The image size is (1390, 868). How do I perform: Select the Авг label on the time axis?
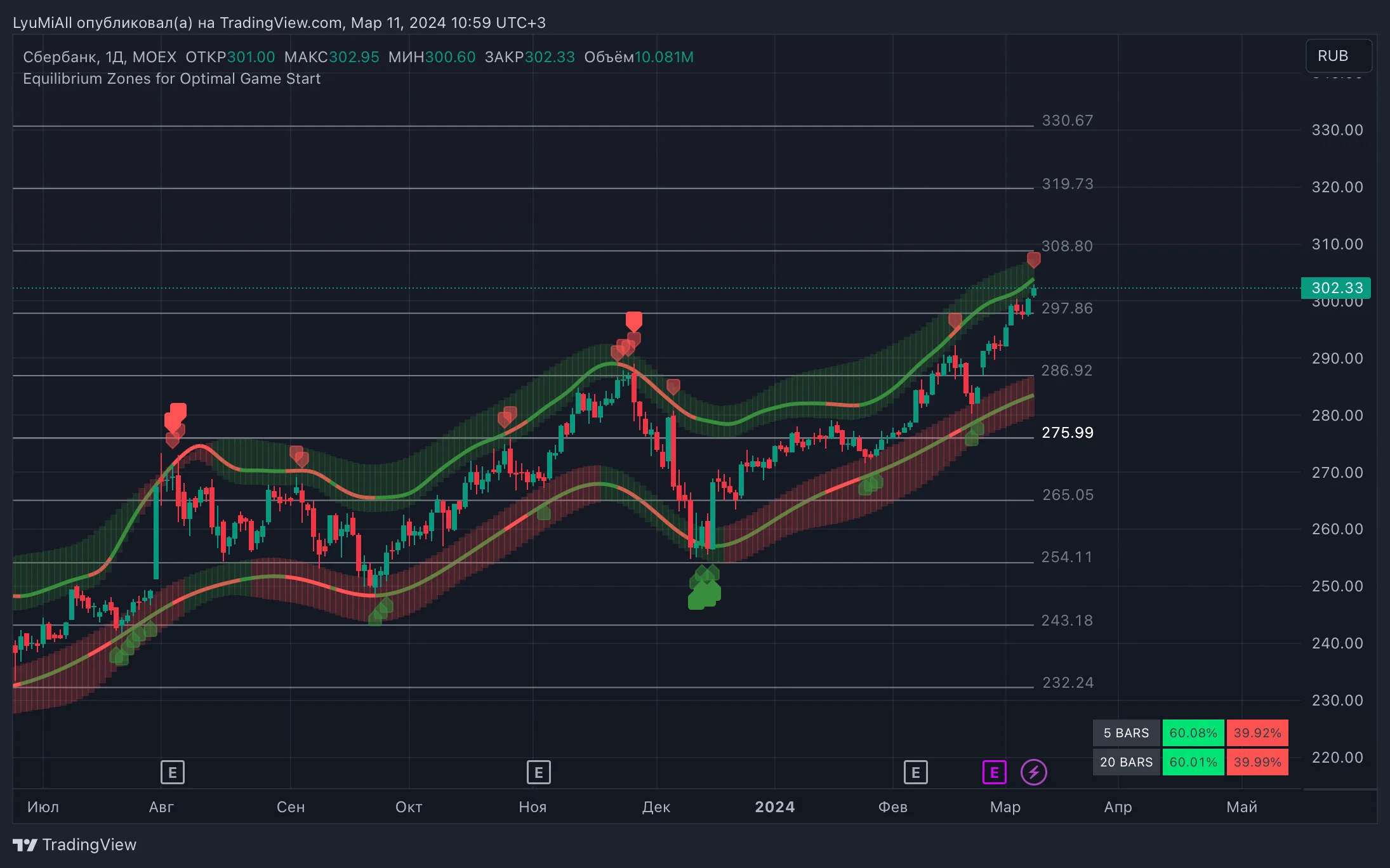point(161,807)
